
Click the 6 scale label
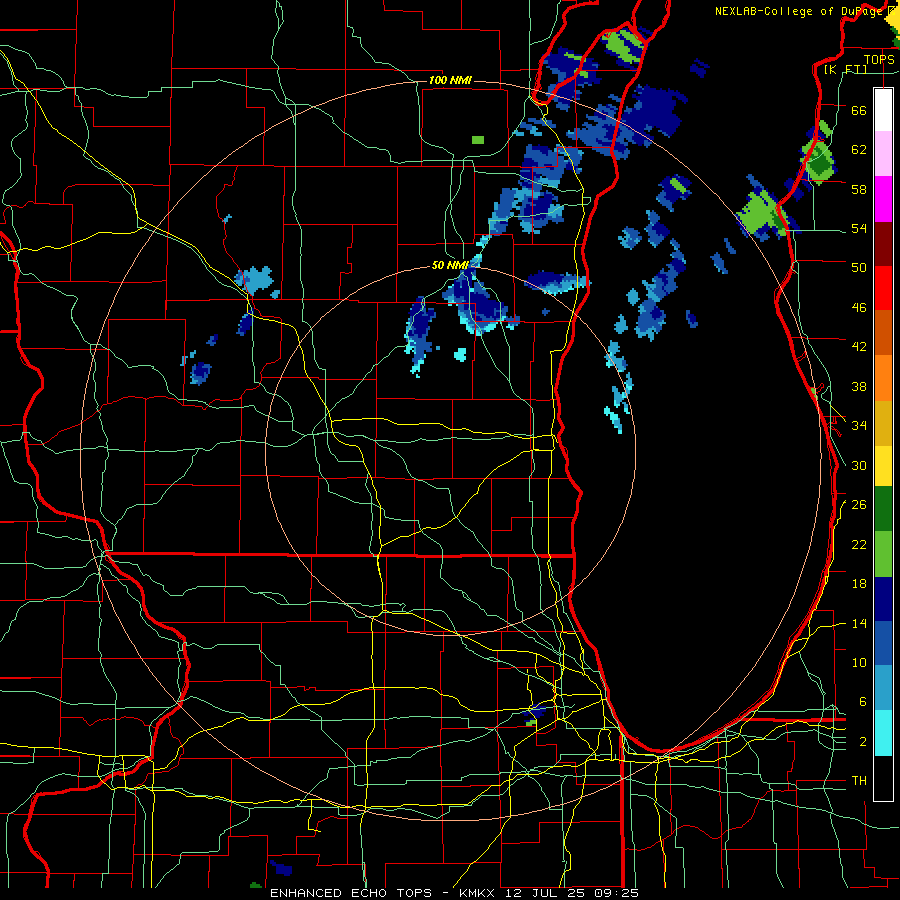coord(863,701)
